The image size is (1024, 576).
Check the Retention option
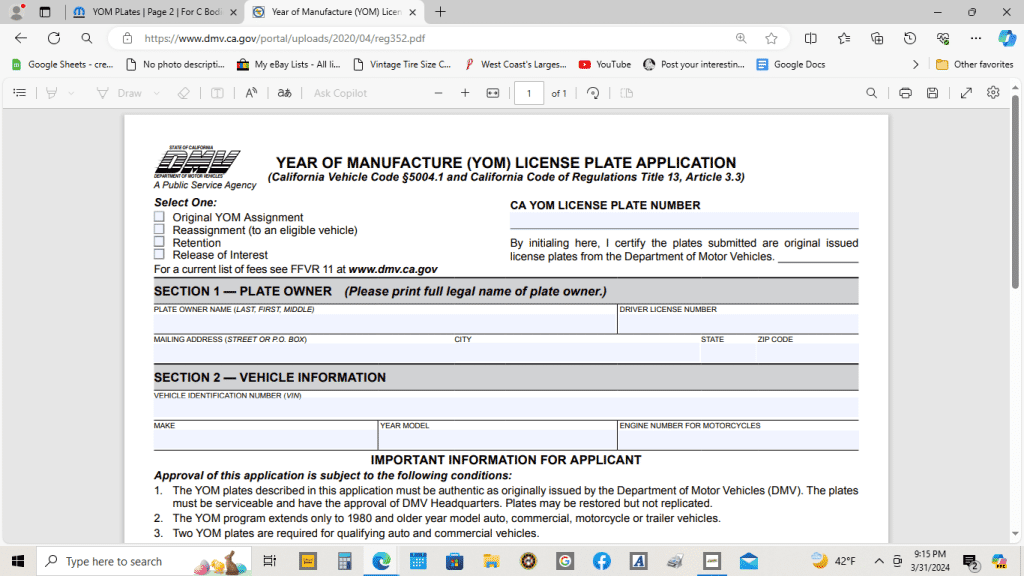pyautogui.click(x=159, y=242)
